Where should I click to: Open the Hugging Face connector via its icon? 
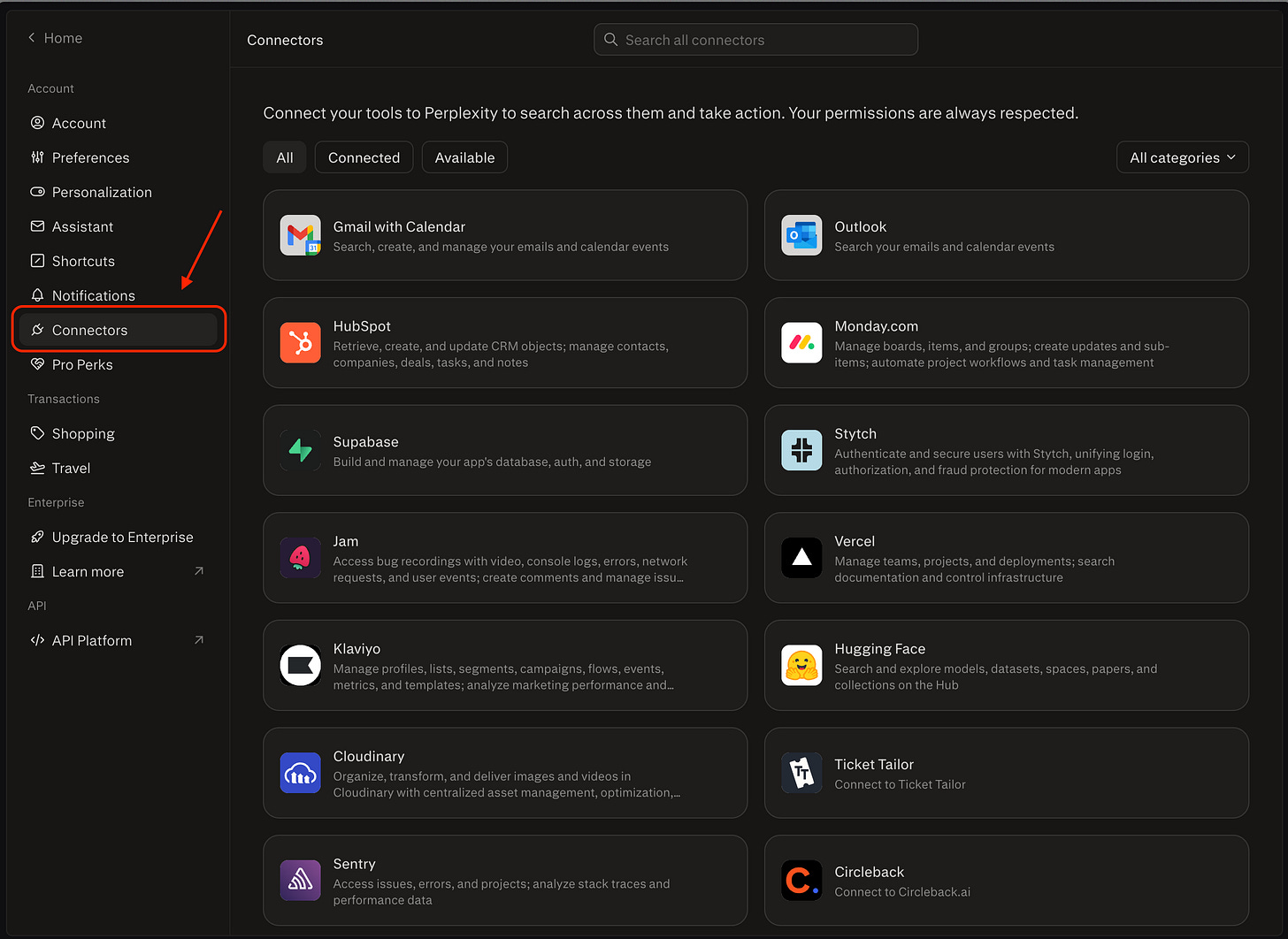click(x=801, y=666)
